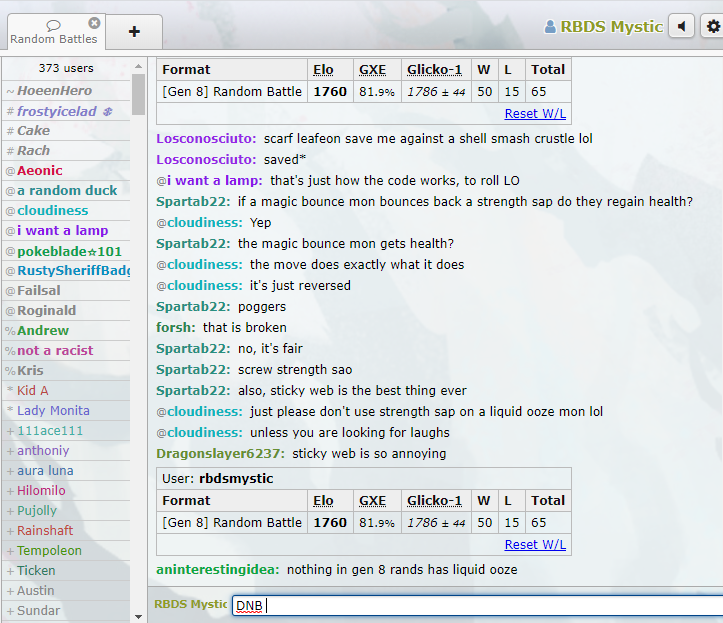
Task: Select user Tempoleon in the list
Action: (x=66, y=551)
